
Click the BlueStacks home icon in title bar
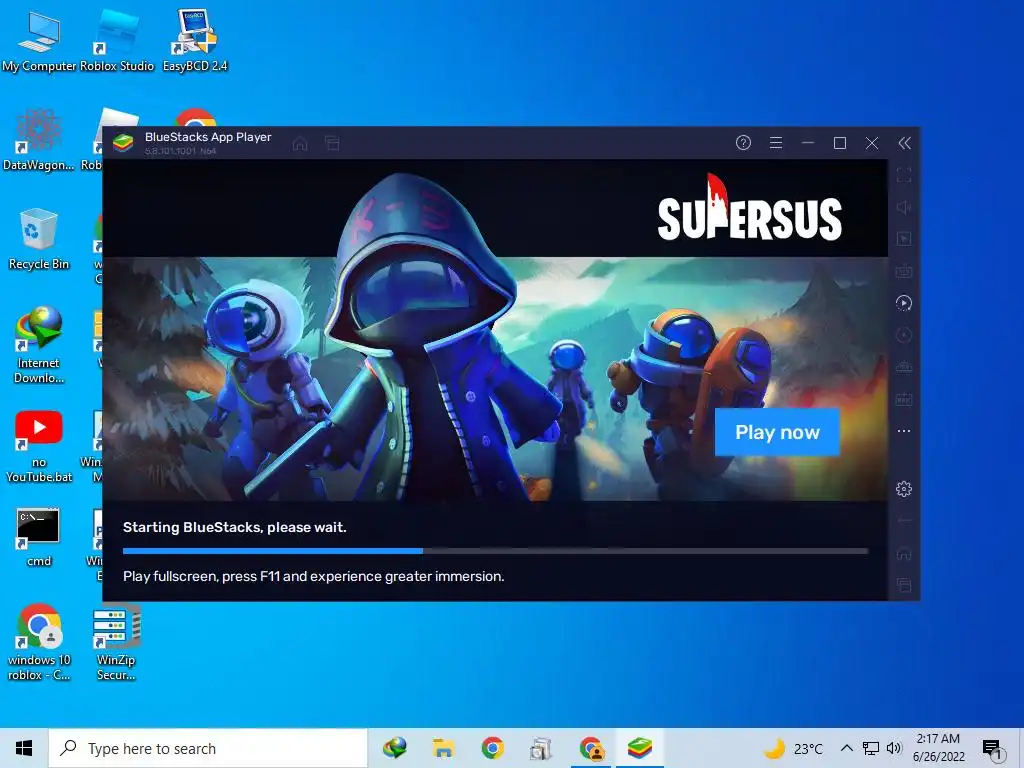pos(300,143)
